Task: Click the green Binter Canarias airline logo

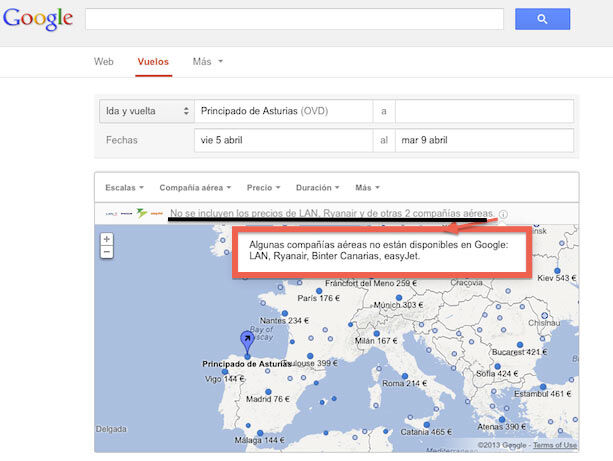Action: click(x=142, y=213)
